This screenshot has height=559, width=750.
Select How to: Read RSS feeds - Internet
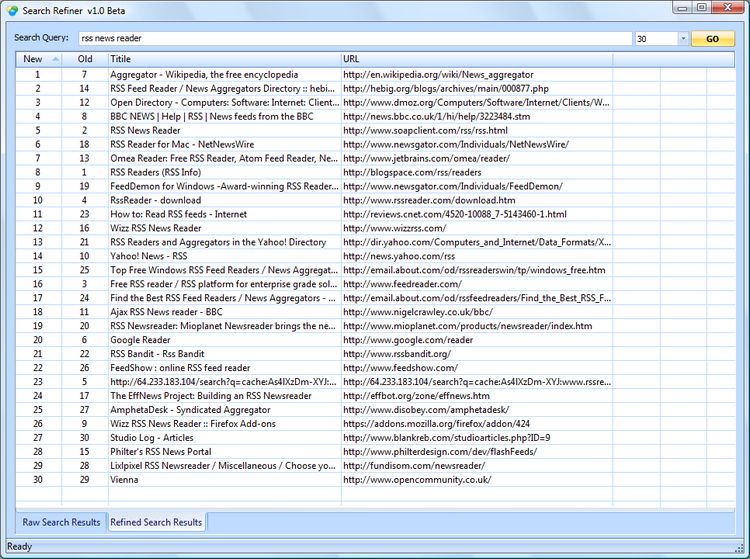[x=178, y=214]
